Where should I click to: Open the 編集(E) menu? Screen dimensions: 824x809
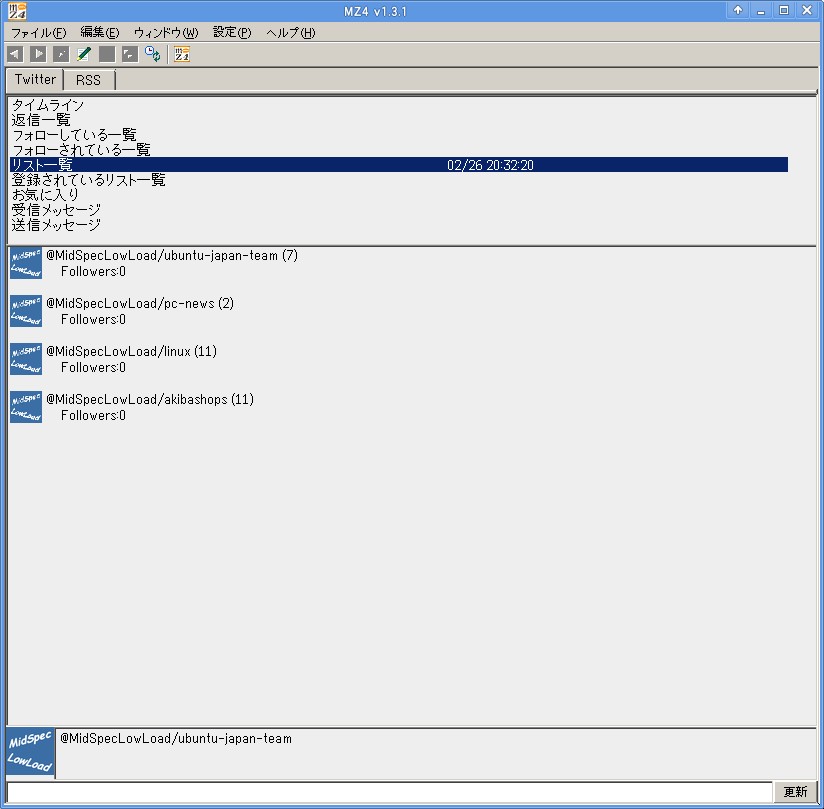tap(100, 33)
